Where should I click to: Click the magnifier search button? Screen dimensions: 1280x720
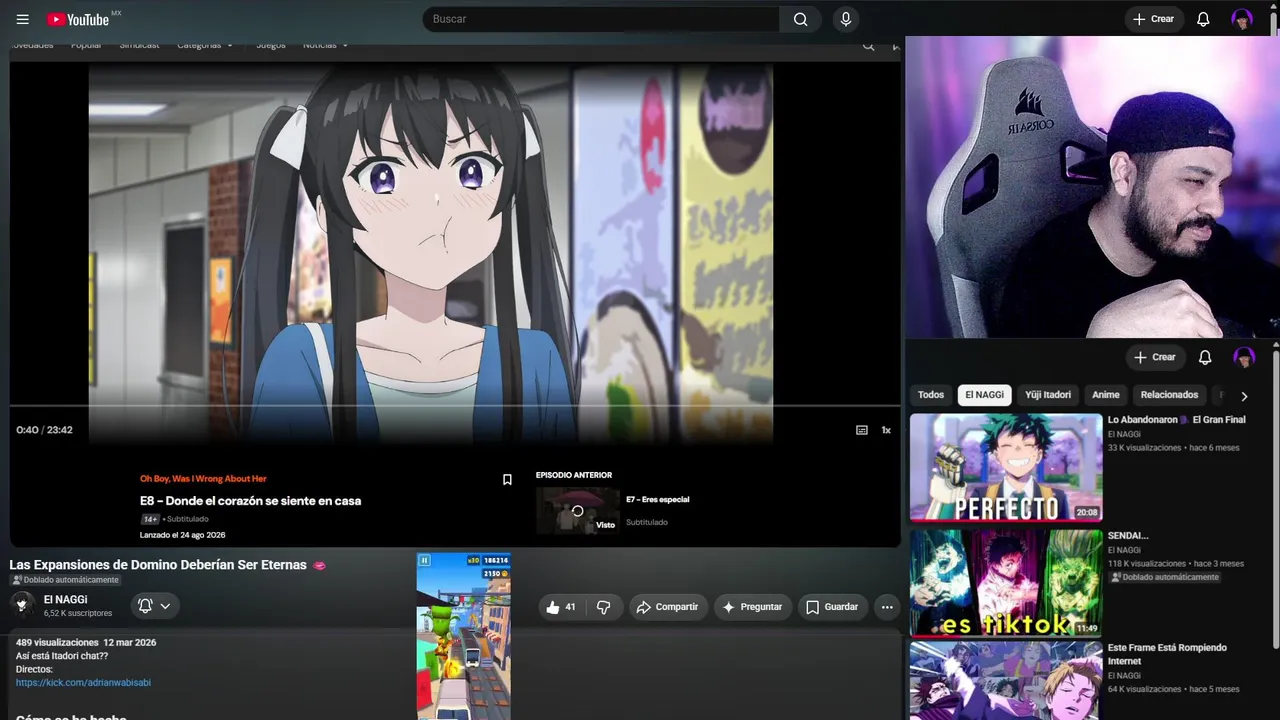(800, 19)
